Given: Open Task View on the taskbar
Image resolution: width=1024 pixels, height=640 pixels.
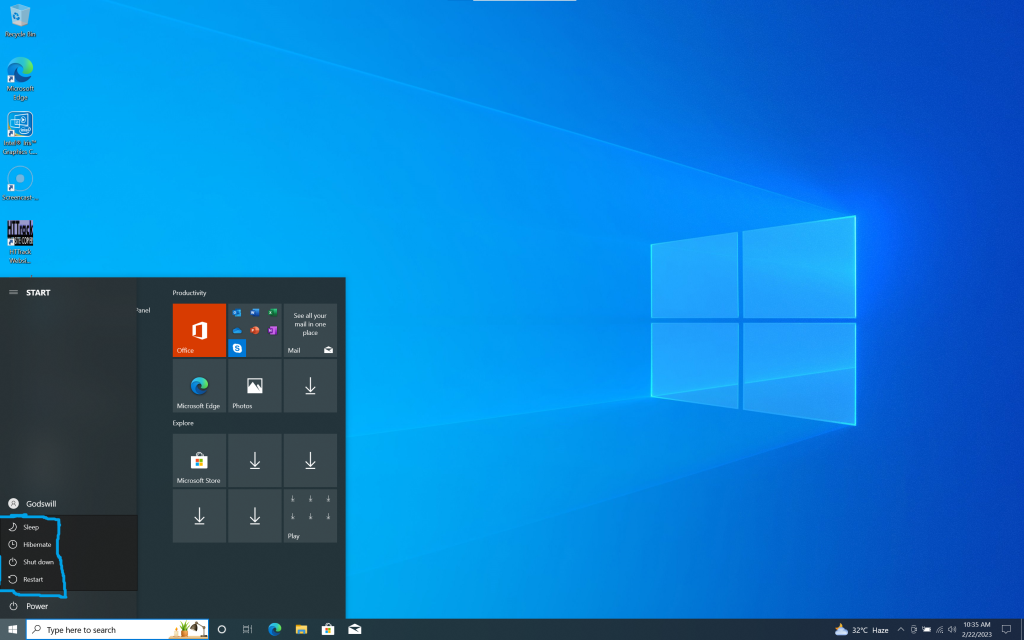Looking at the screenshot, I should tap(248, 630).
